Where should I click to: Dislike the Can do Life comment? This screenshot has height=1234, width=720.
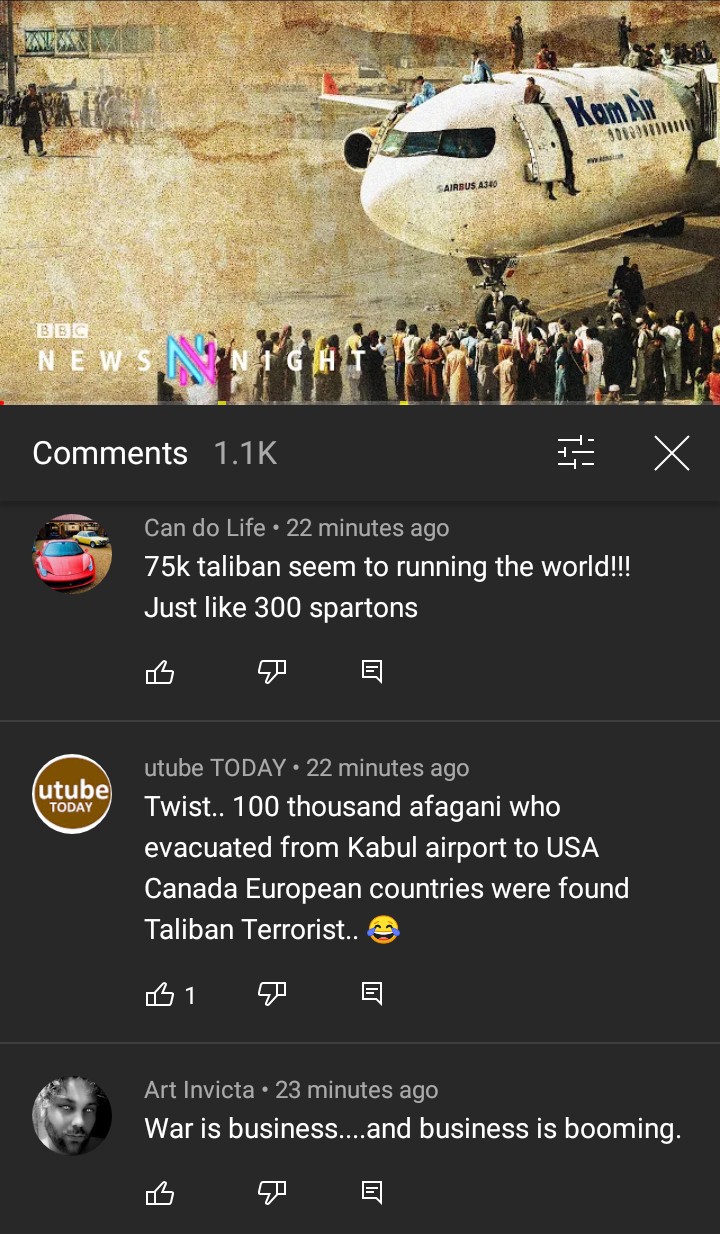272,672
